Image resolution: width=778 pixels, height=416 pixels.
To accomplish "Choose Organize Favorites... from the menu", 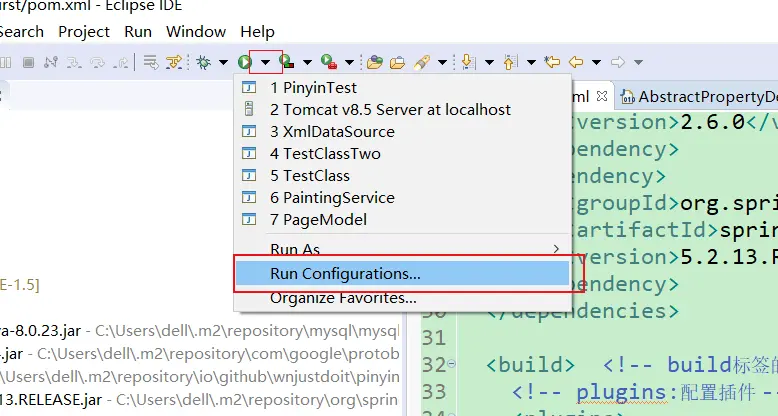I will pyautogui.click(x=343, y=298).
